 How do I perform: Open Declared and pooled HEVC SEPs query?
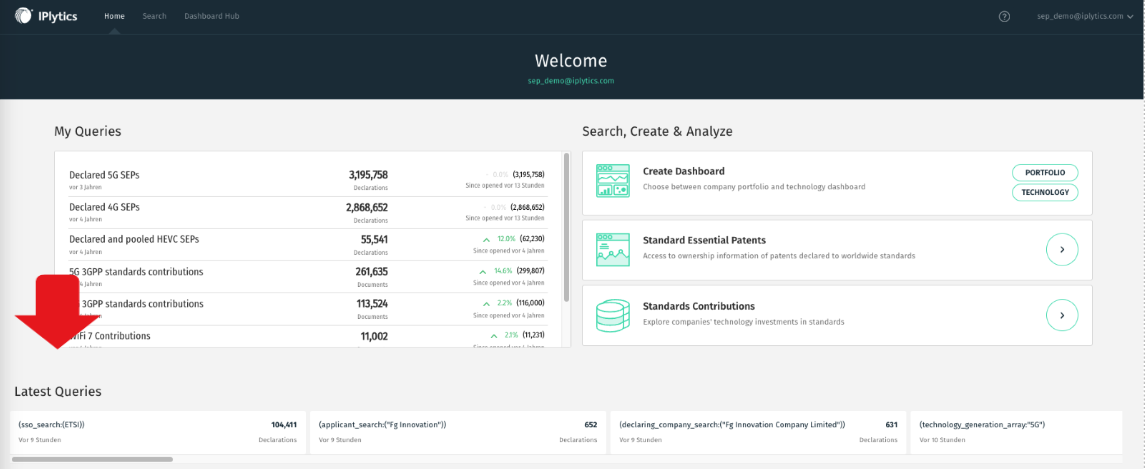pyautogui.click(x=307, y=244)
